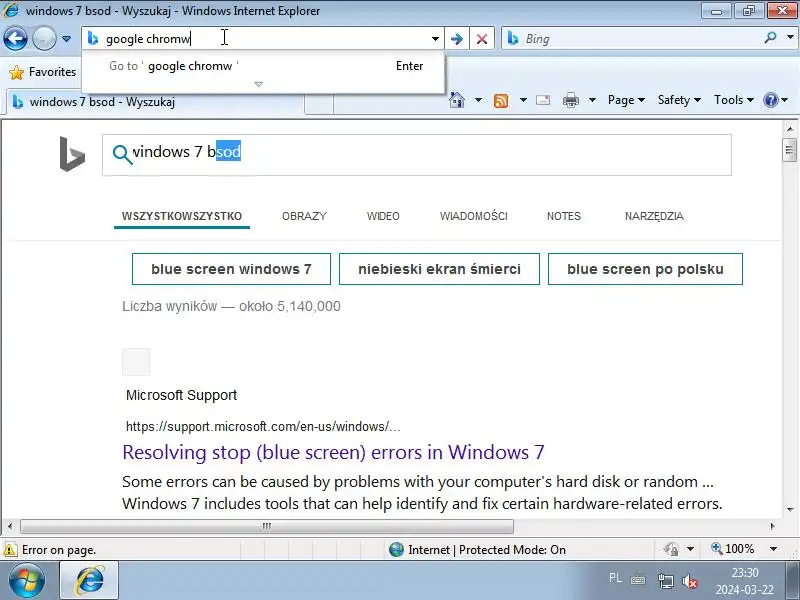Click the Bing search box in toolbar

coord(633,39)
